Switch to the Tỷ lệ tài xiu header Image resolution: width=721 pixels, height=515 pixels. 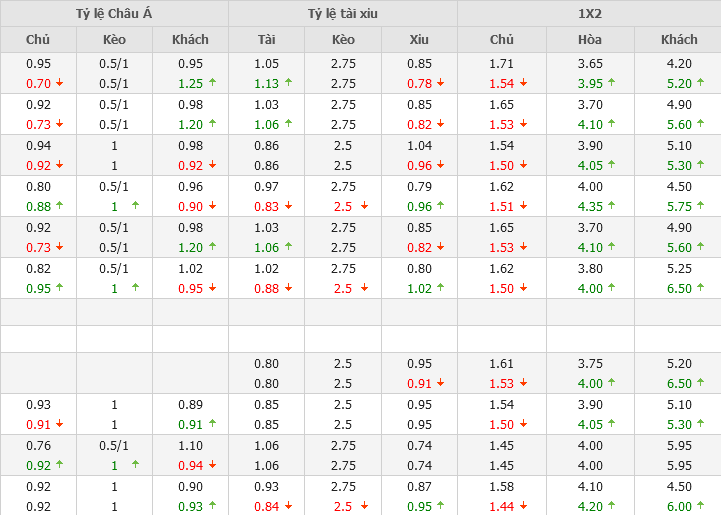click(343, 13)
